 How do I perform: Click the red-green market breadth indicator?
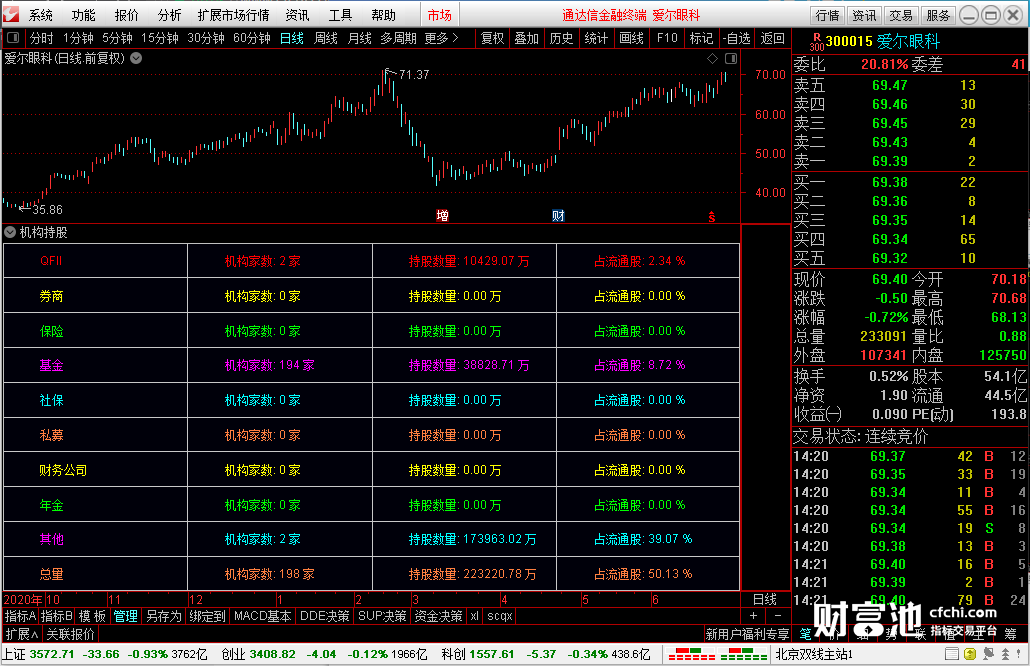[x=717, y=655]
